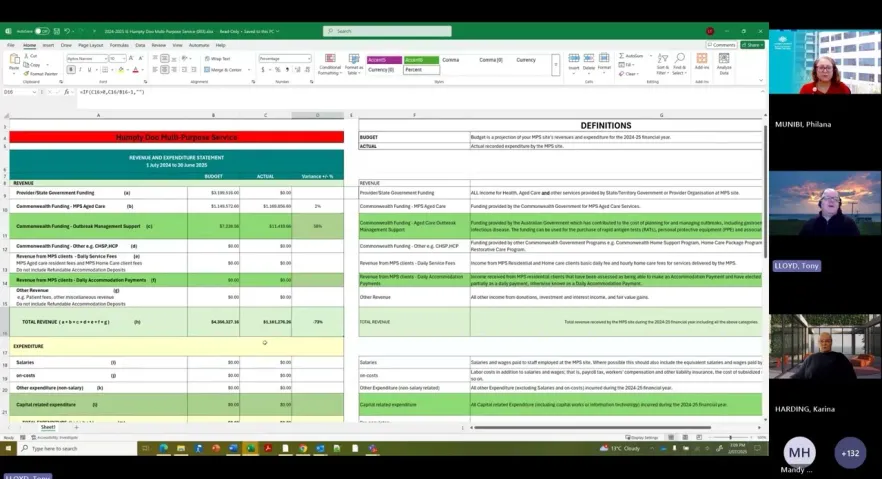Select the Accent6 green cell style
The height and width of the screenshot is (479, 882).
421,60
